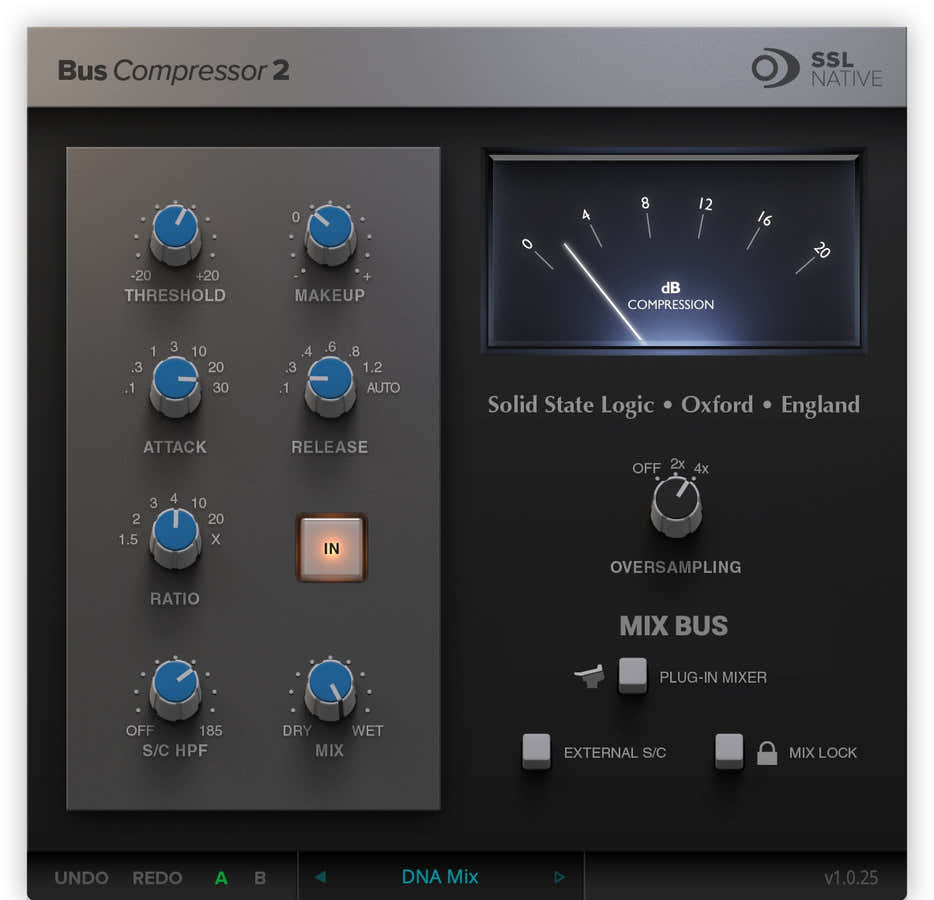Screen dimensions: 934x900
Task: Click the 185 label of S/C HPF
Action: 210,731
